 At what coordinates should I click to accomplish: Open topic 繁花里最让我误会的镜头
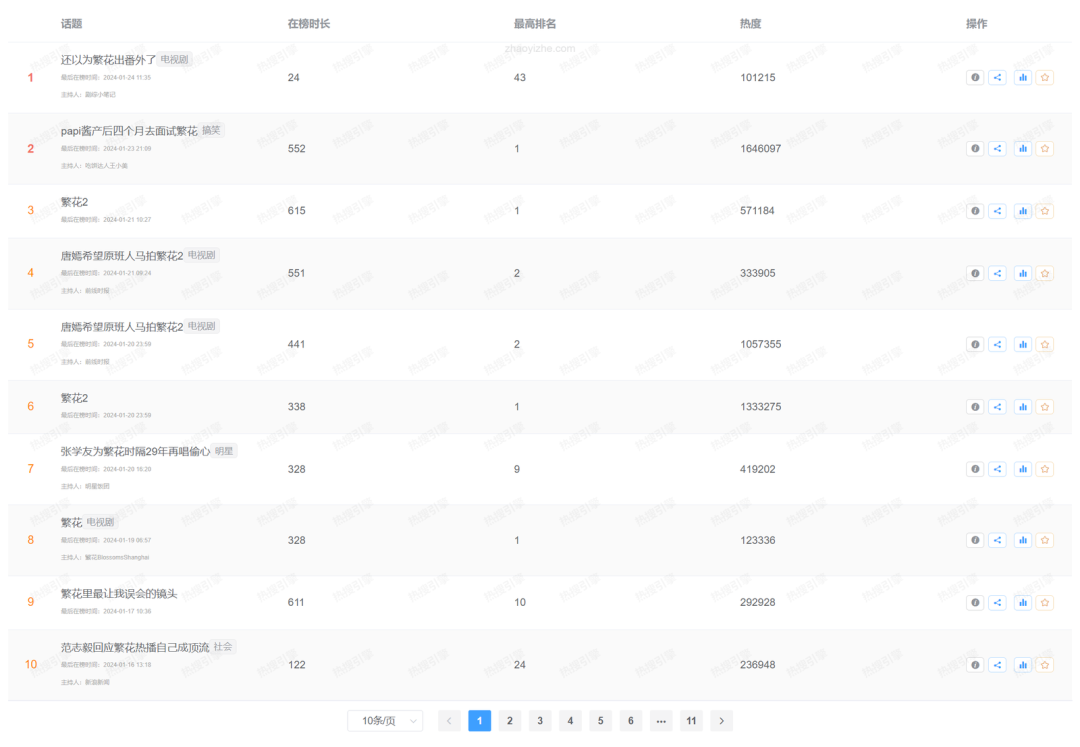pos(118,594)
